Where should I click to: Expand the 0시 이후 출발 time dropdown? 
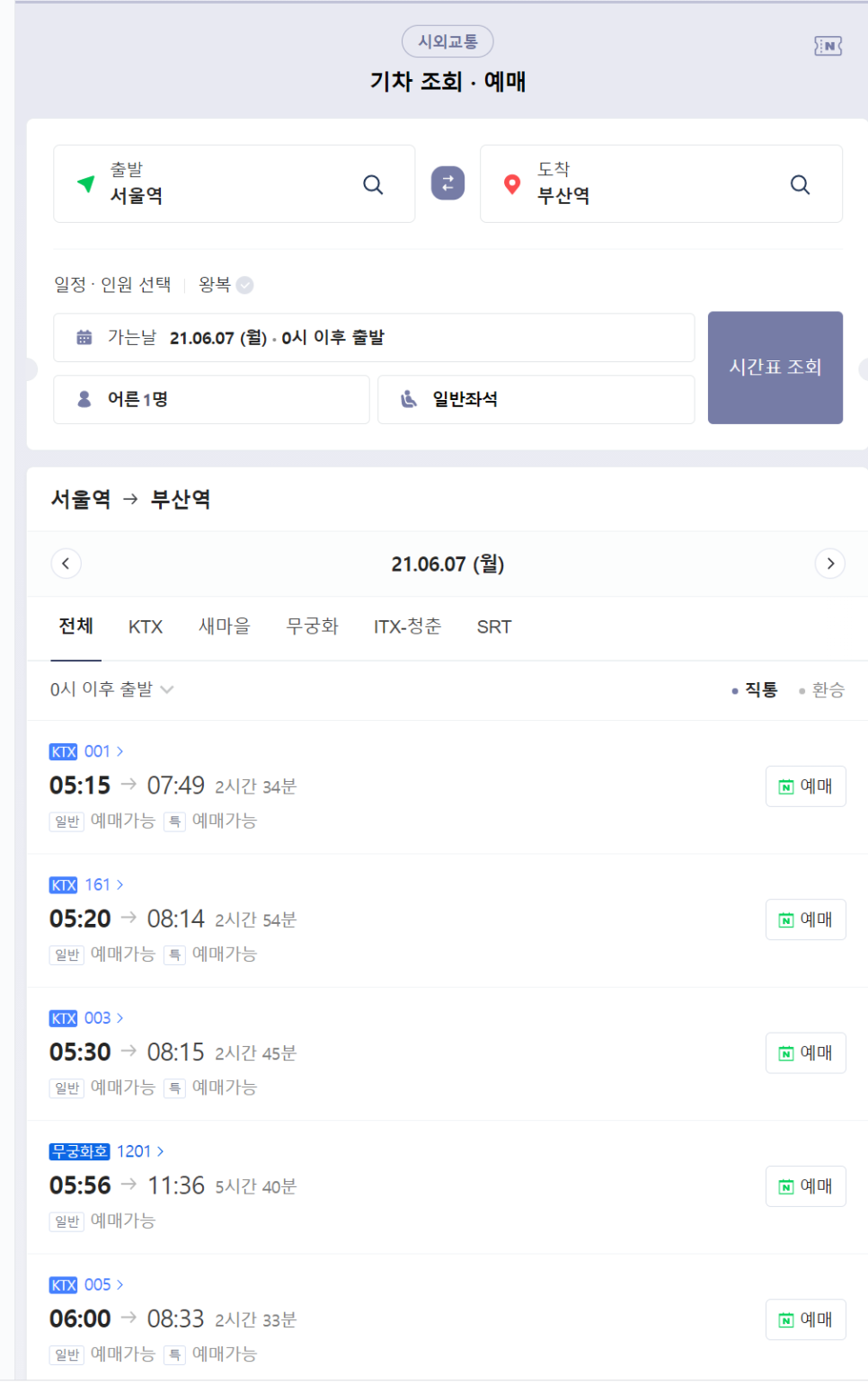(112, 689)
